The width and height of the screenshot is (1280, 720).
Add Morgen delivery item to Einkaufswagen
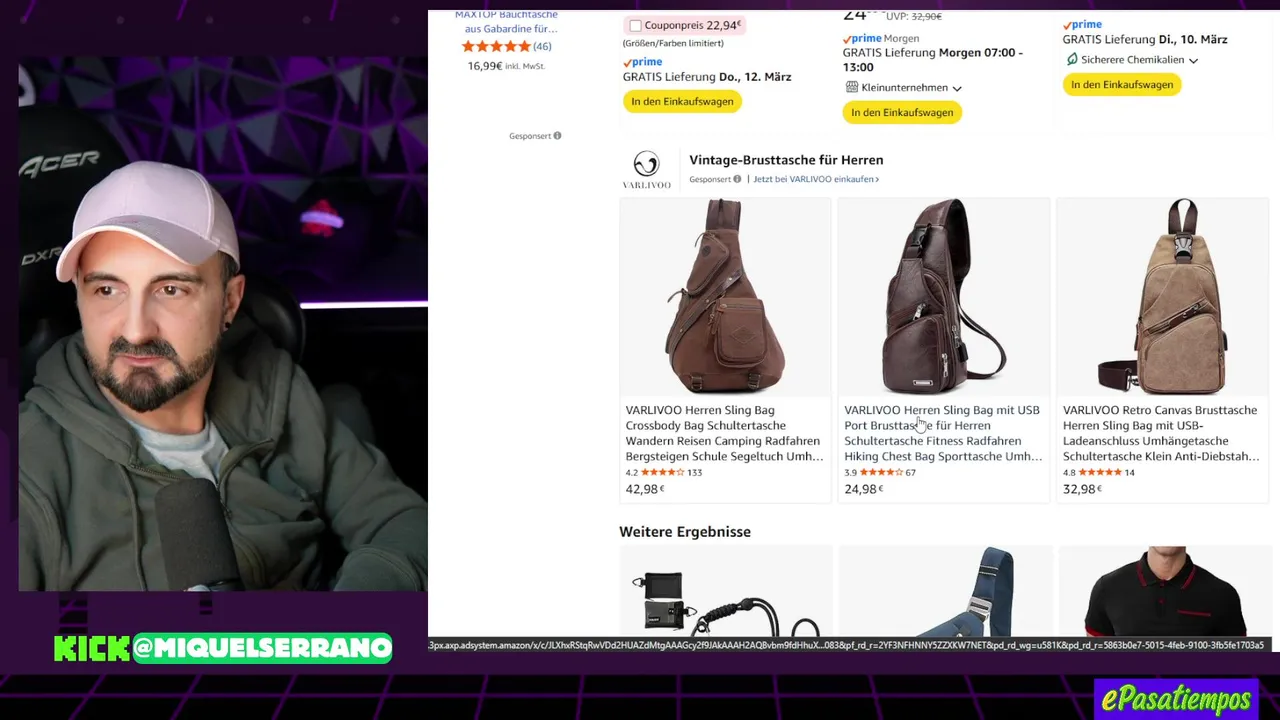pyautogui.click(x=902, y=113)
